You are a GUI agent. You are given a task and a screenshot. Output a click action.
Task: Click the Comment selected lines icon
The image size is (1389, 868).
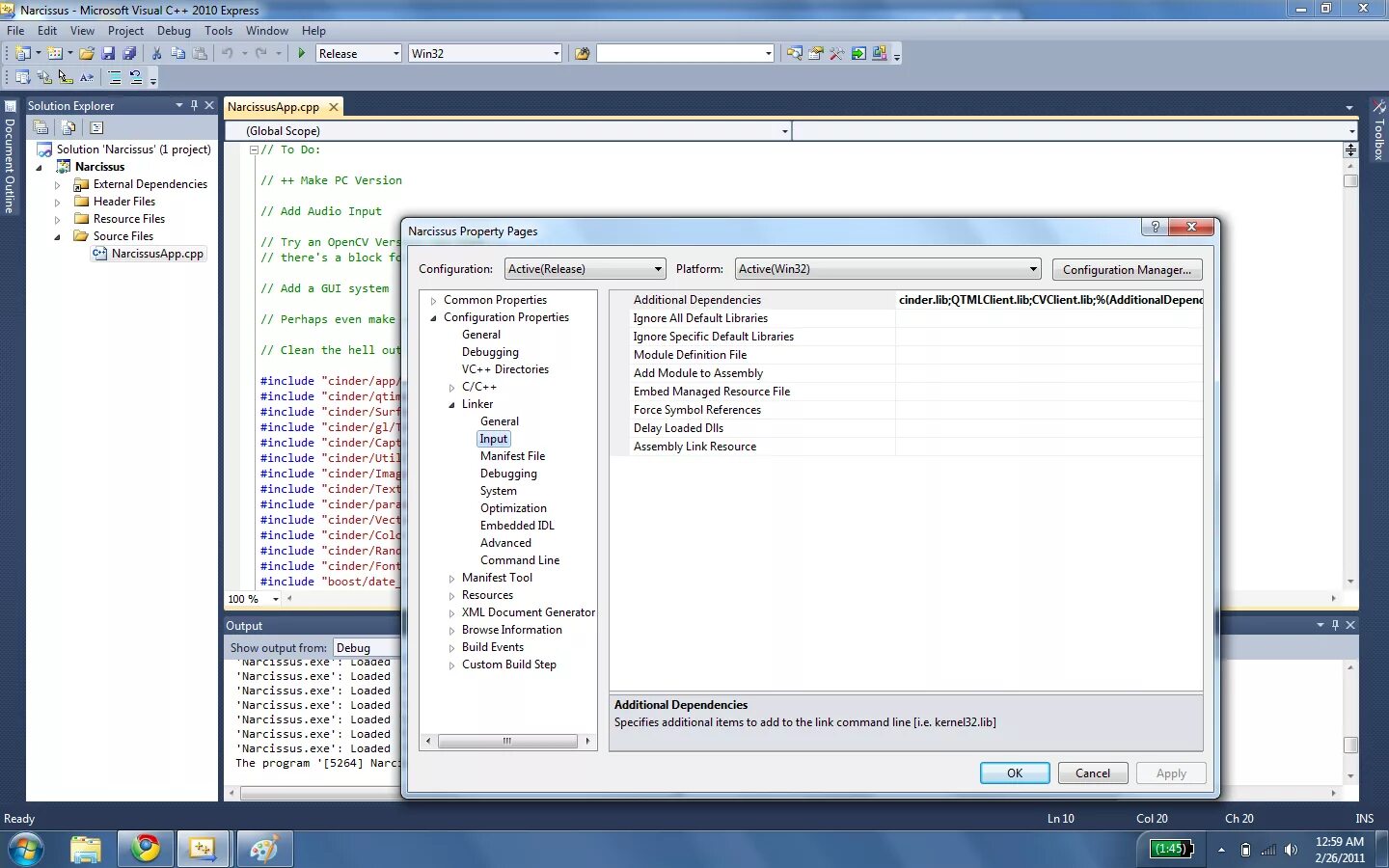115,77
